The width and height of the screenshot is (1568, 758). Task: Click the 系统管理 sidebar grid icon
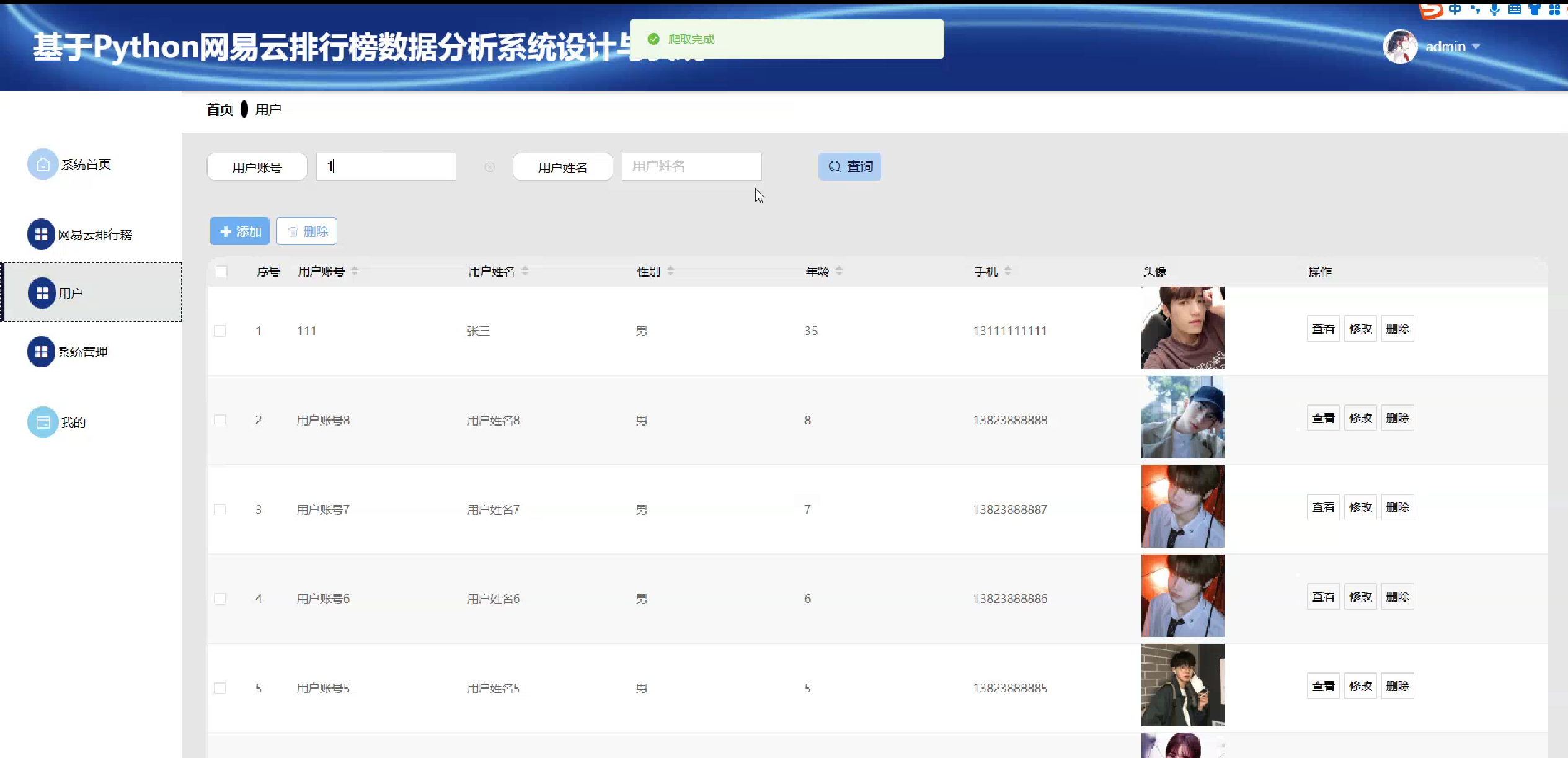pyautogui.click(x=42, y=352)
